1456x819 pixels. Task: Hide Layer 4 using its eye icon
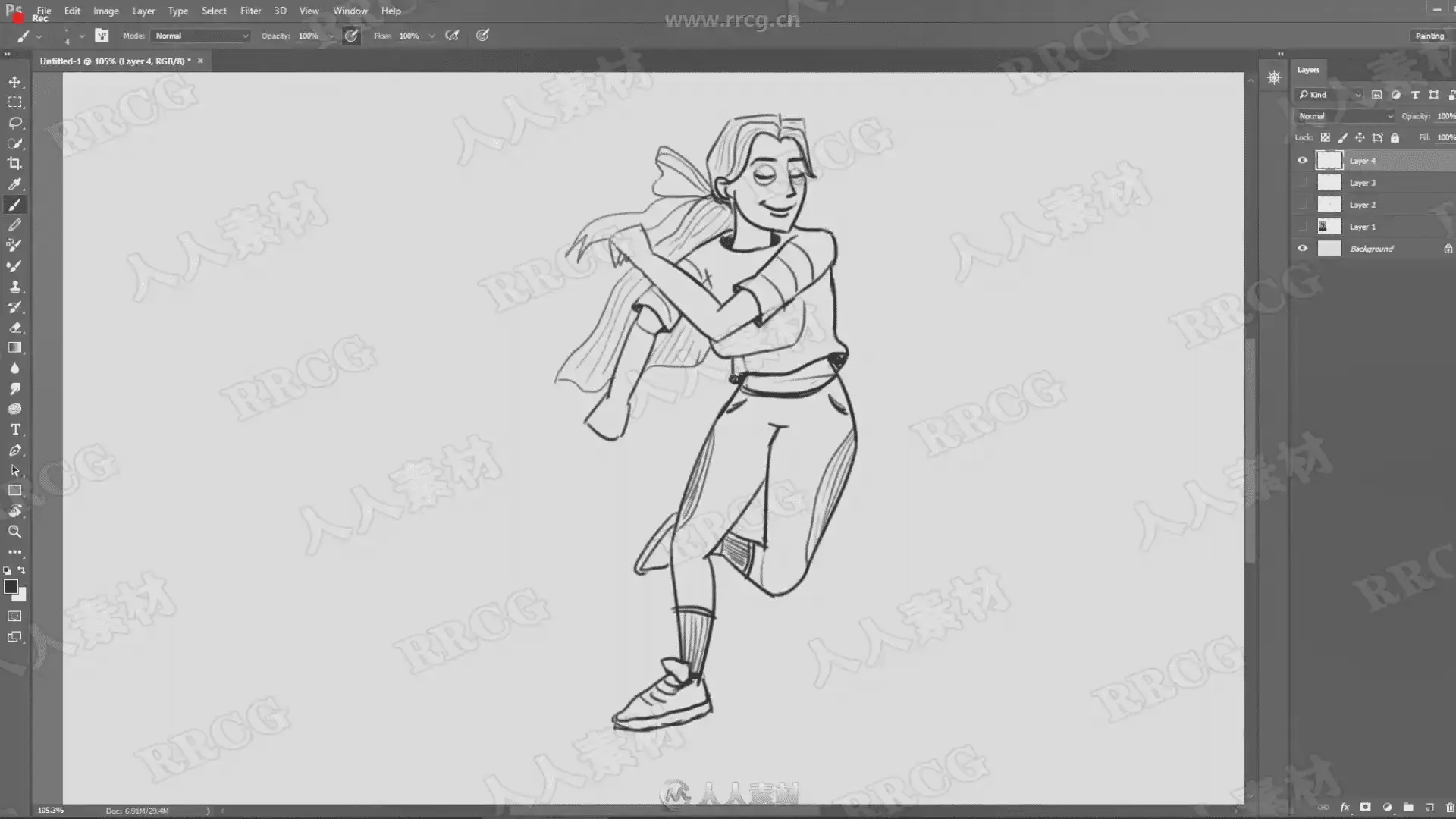click(1302, 160)
